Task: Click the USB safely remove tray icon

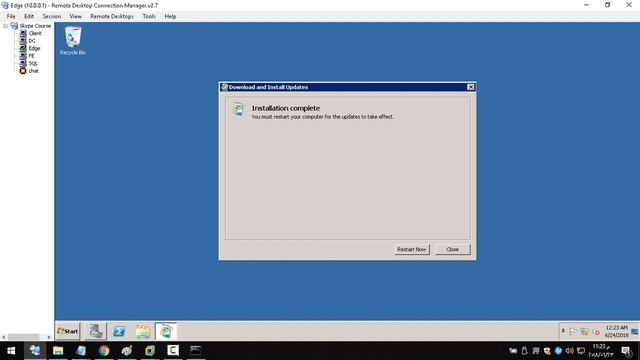Action: (524, 351)
